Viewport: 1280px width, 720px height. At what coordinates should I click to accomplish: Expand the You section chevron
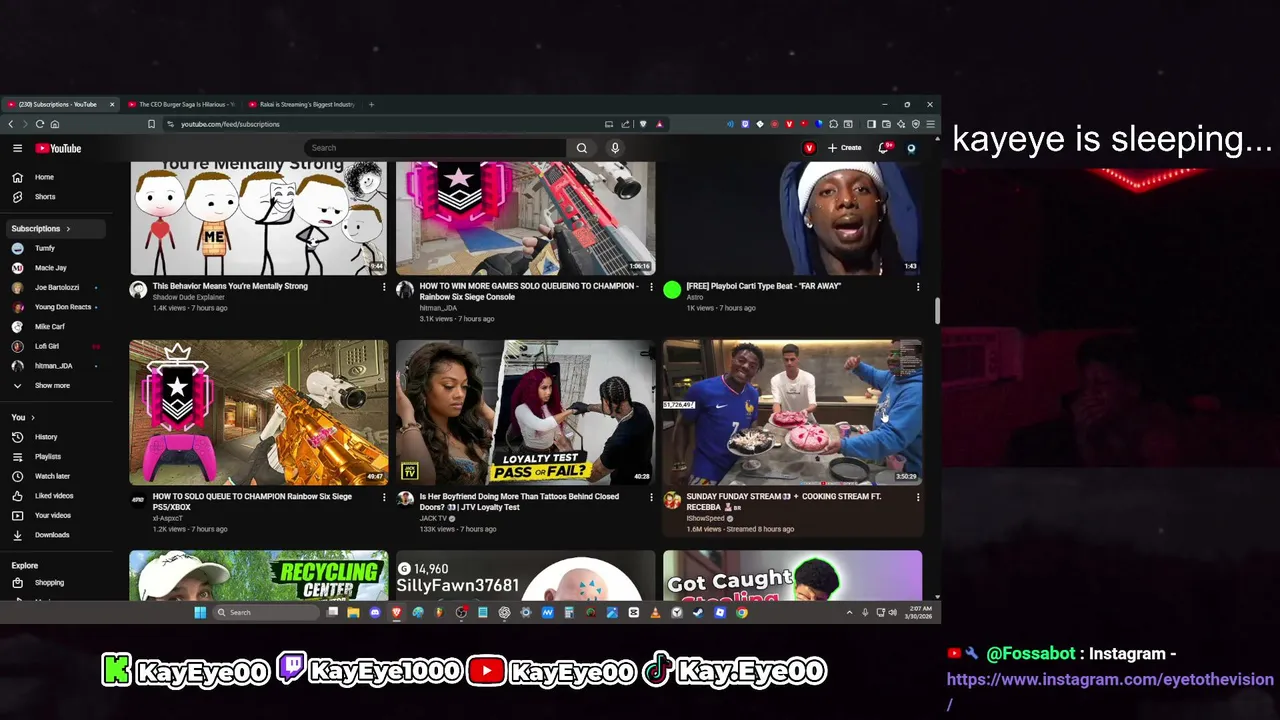coord(32,418)
